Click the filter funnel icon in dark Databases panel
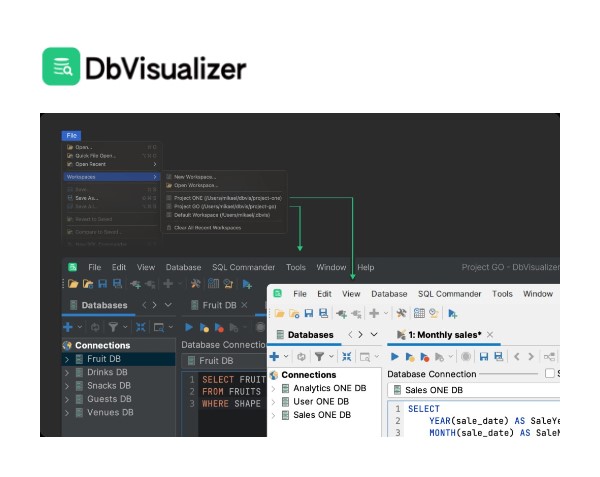The height and width of the screenshot is (477, 600). point(112,326)
